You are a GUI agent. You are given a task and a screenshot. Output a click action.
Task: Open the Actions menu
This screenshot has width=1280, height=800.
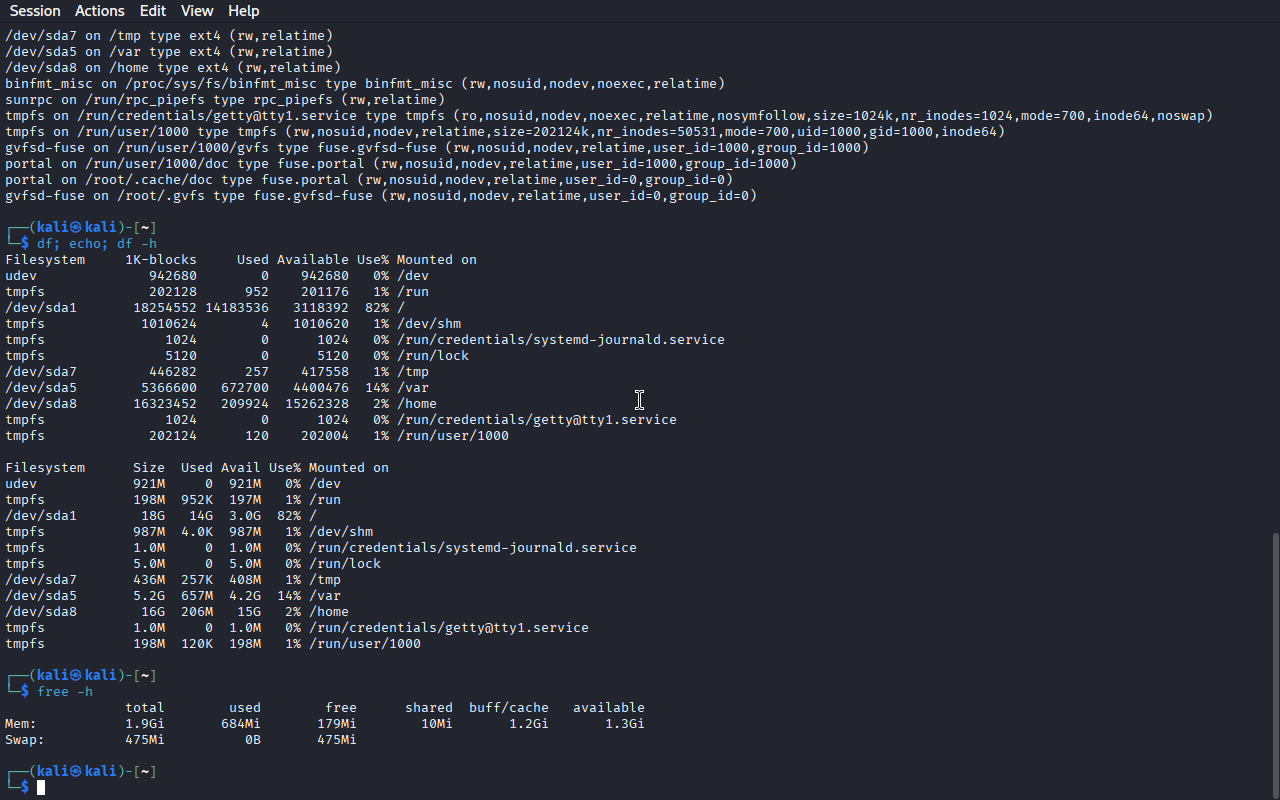click(x=100, y=11)
